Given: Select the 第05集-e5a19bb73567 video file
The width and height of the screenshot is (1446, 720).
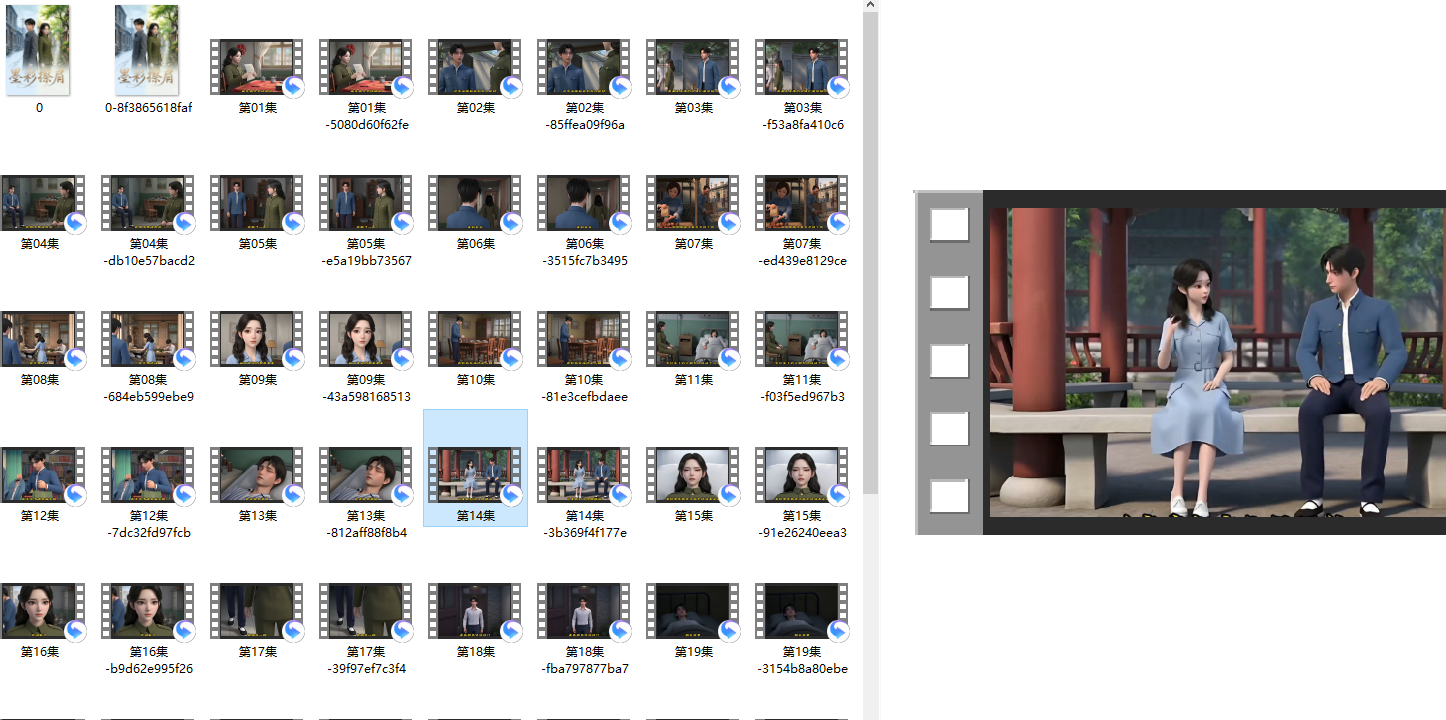Looking at the screenshot, I should click(x=366, y=202).
